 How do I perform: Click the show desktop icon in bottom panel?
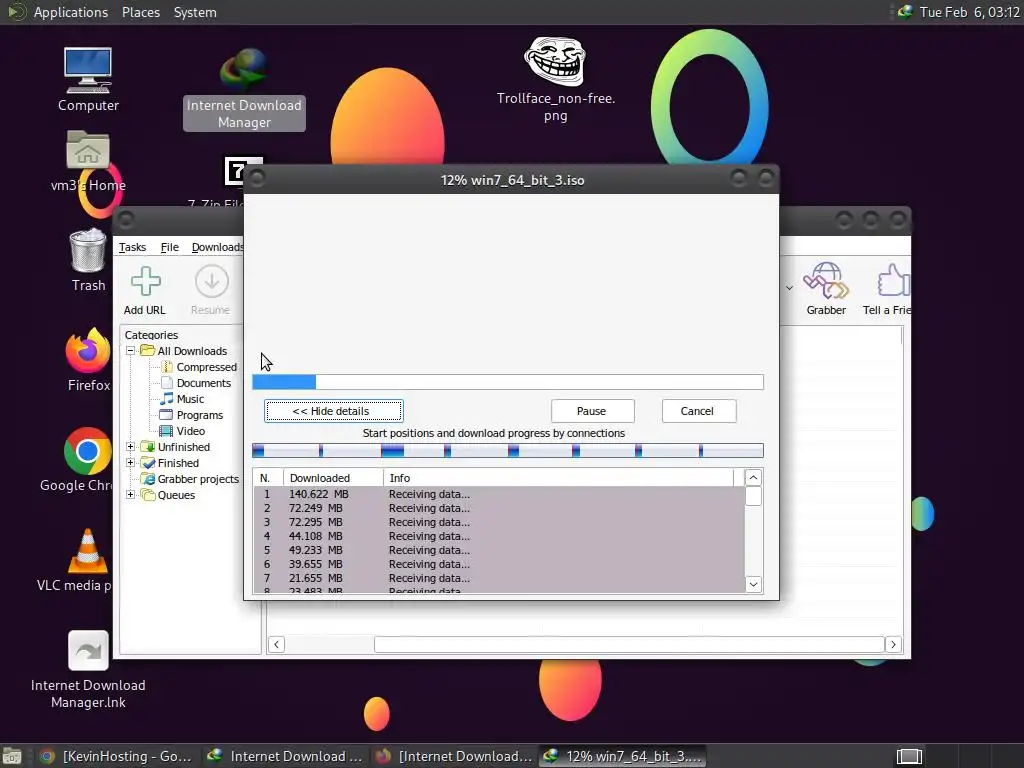12,756
